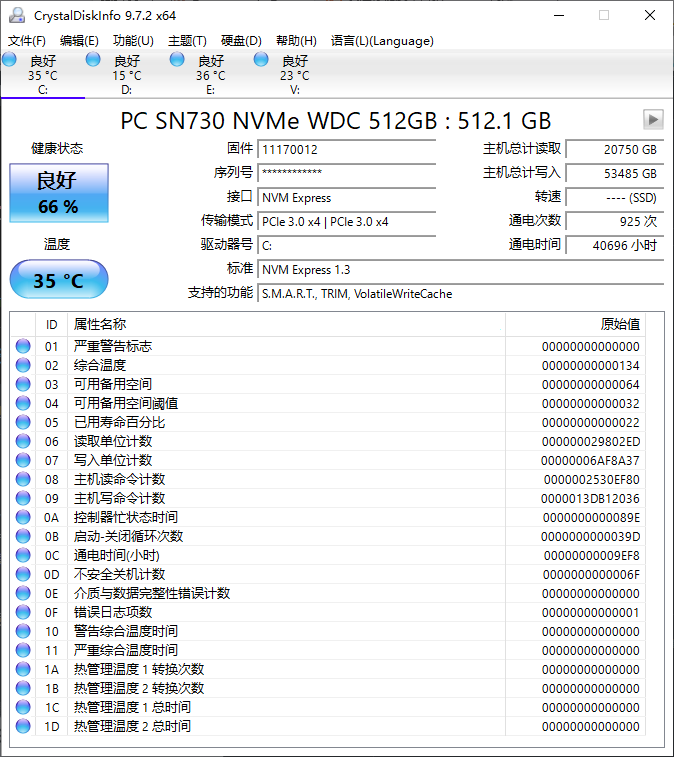Click the status icon for 已用寿命百分比
The height and width of the screenshot is (757, 674).
23,422
